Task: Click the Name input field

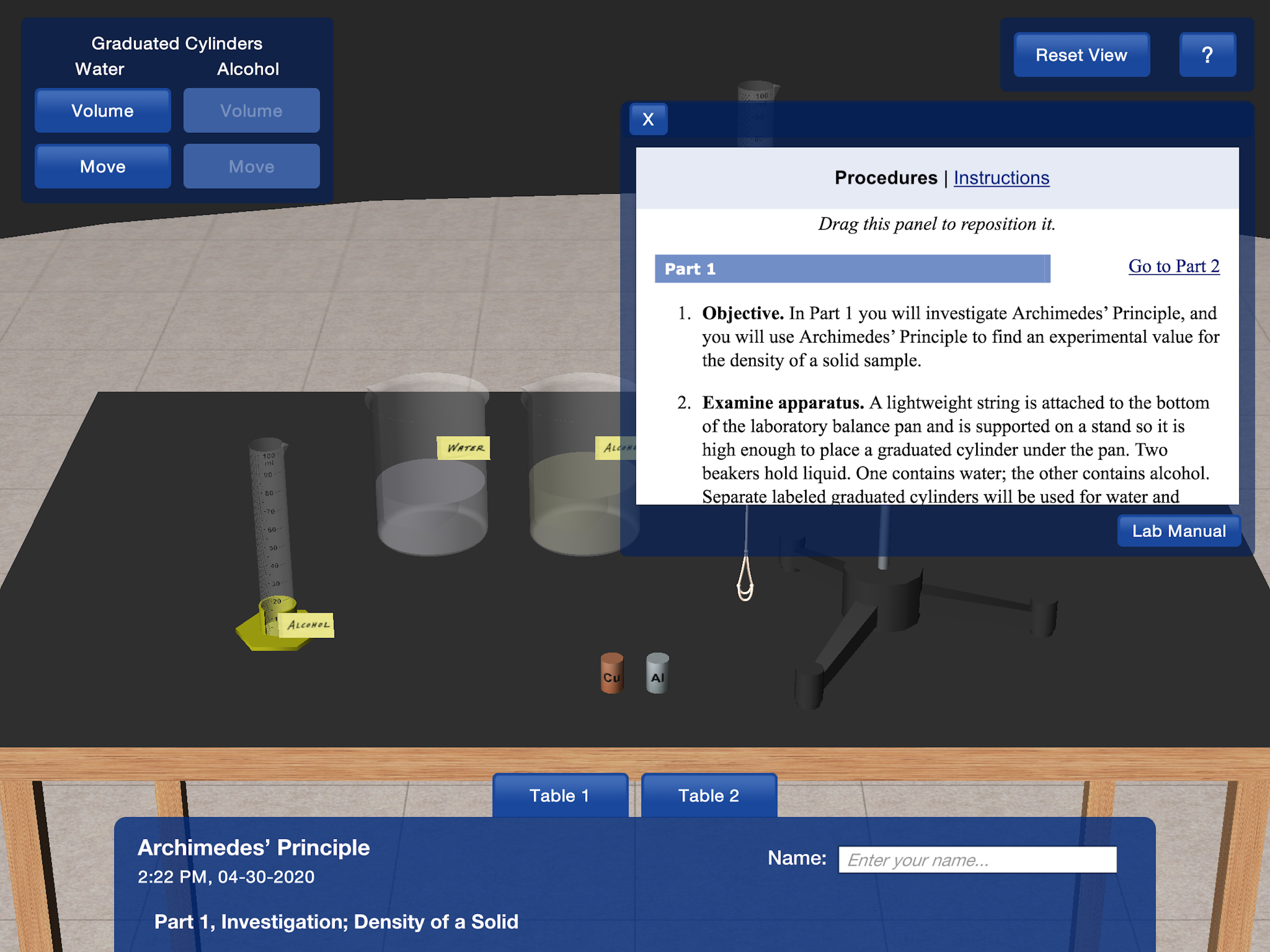Action: 977,860
